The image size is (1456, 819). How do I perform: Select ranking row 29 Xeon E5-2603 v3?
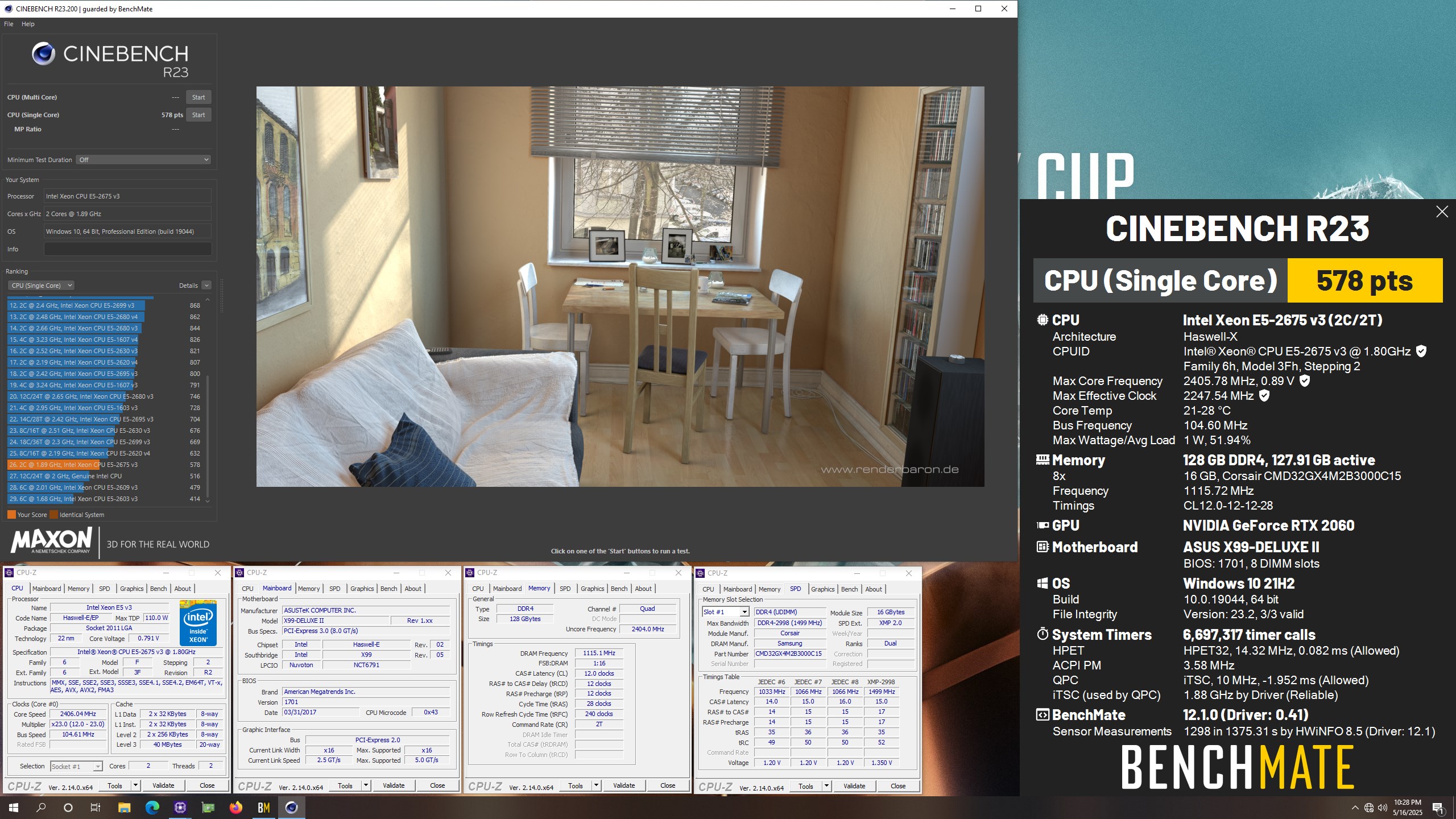tap(105, 499)
